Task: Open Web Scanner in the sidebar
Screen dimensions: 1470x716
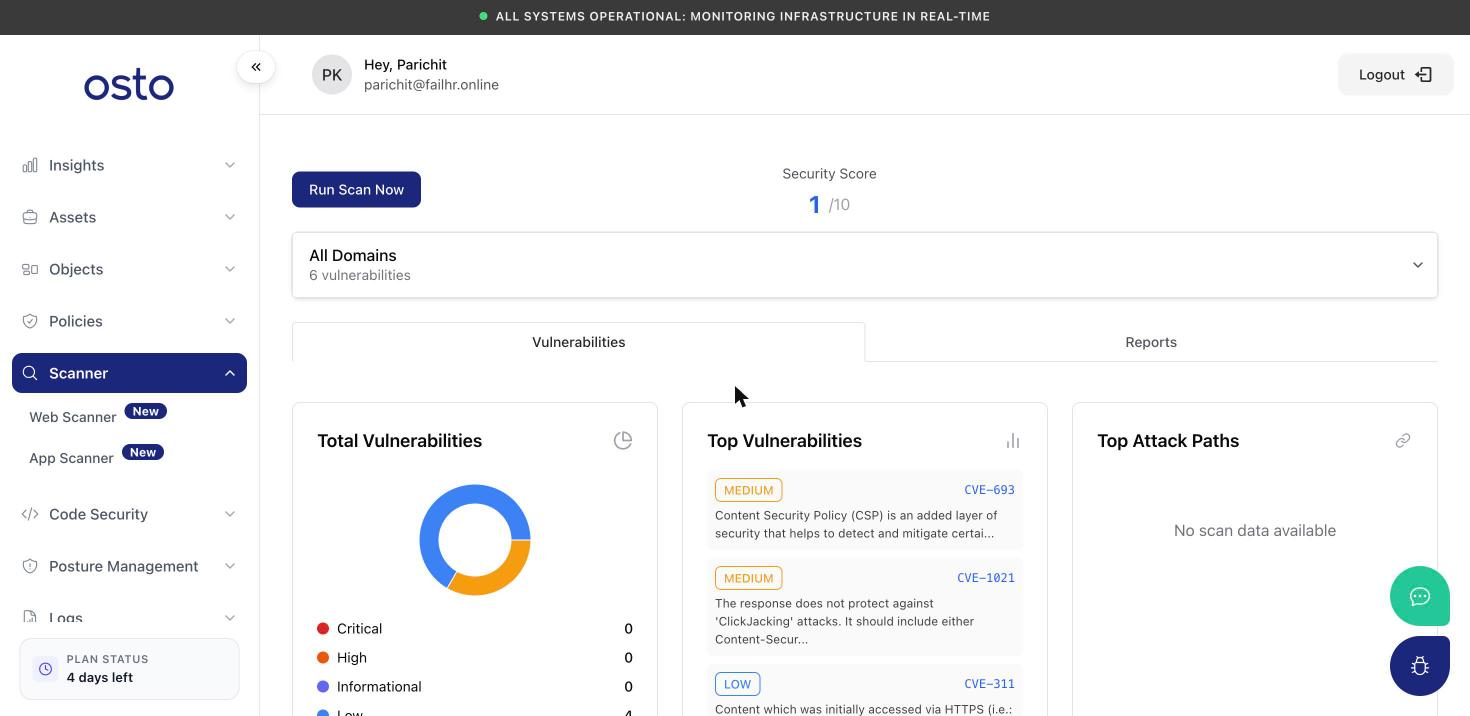Action: [x=73, y=417]
